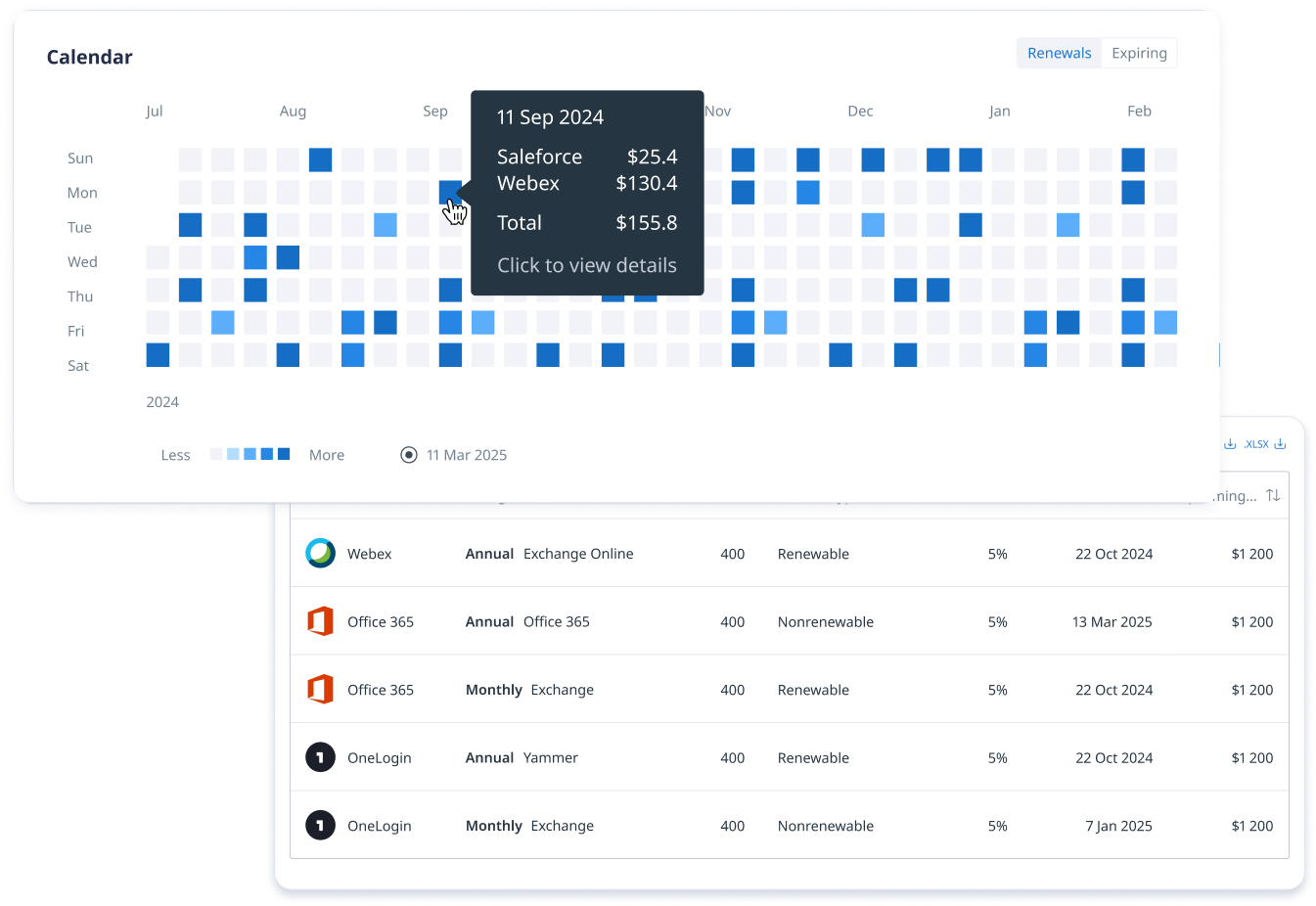This screenshot has width=1316, height=906.
Task: Click the '13 Mar 2025' date cell
Action: 1112,622
